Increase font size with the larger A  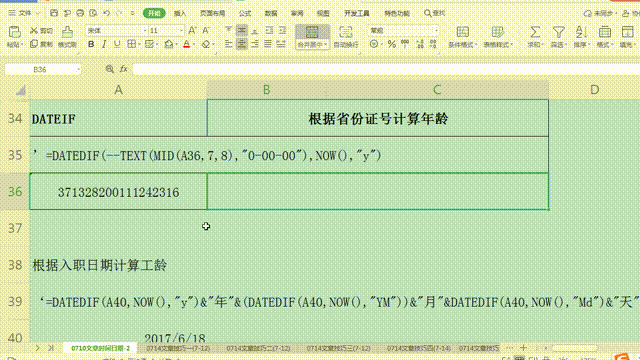192,30
